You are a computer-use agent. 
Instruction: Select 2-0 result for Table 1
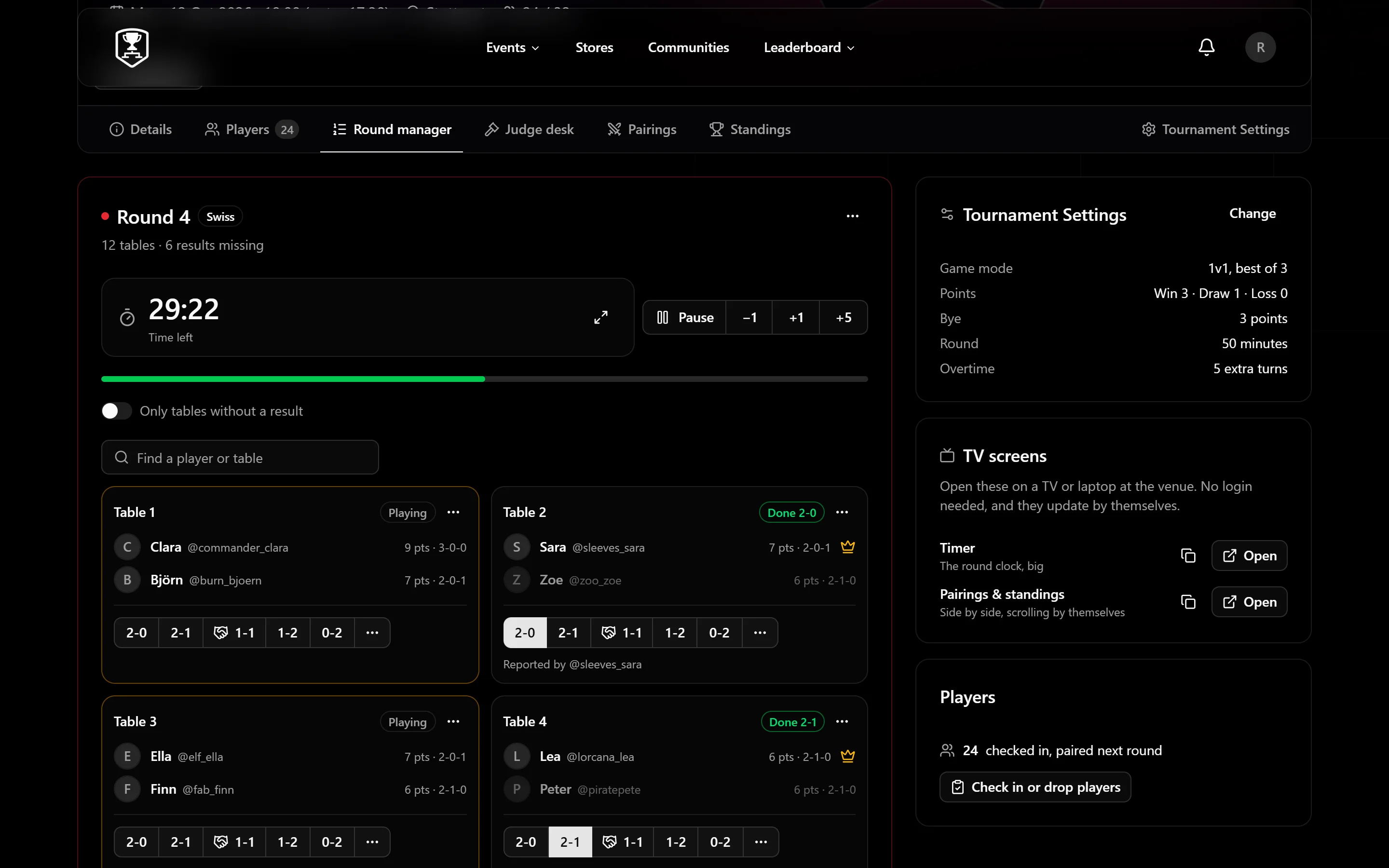click(x=136, y=633)
